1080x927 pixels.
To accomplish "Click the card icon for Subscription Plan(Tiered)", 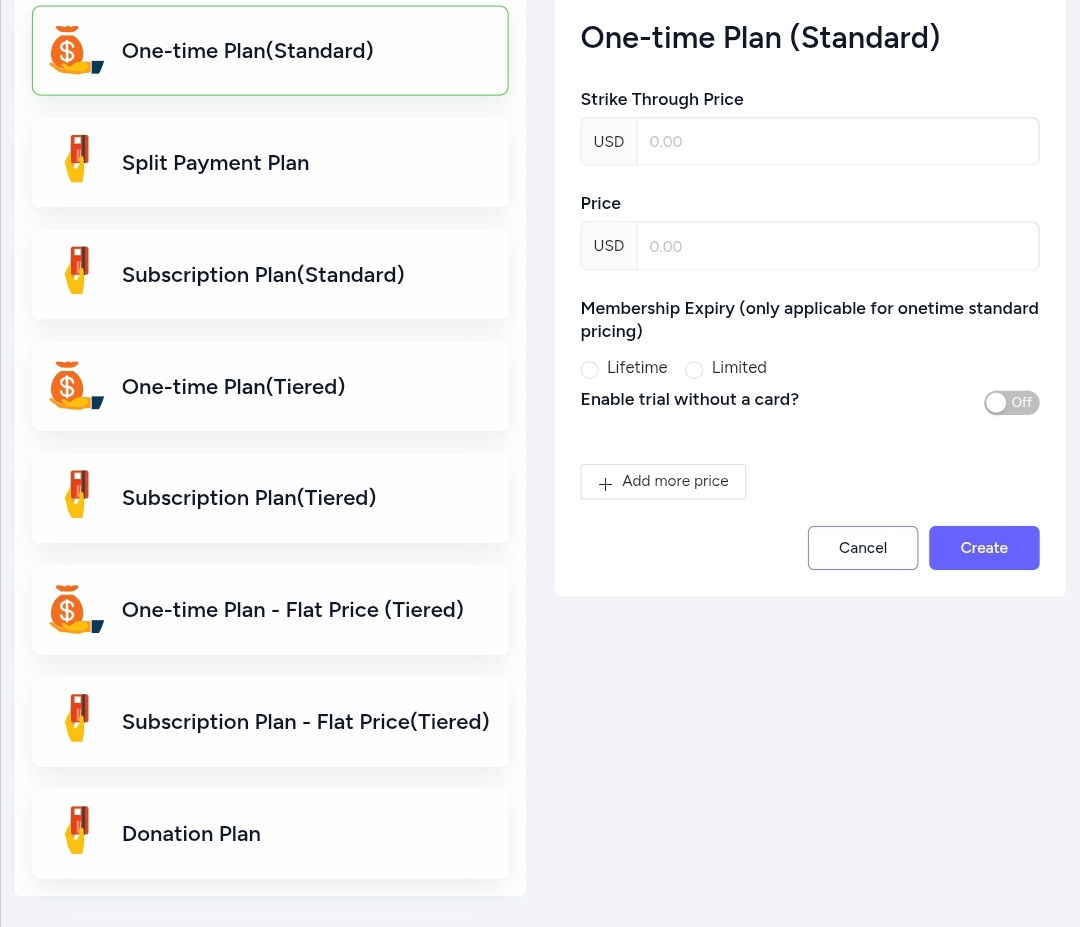I will click(x=76, y=494).
